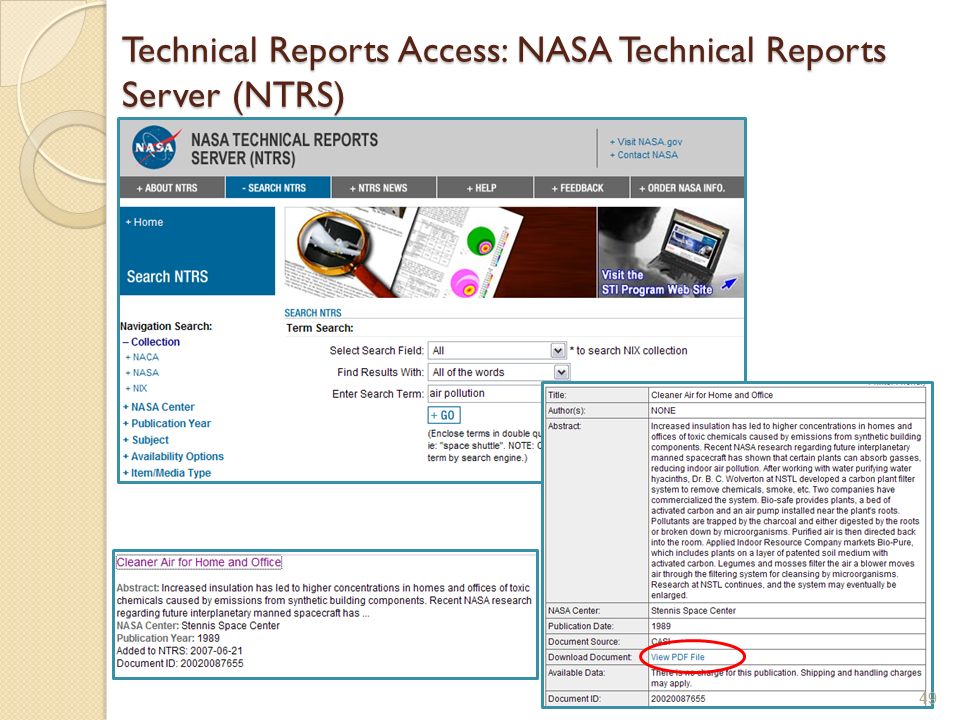
Task: Click the Visit the STI Program Web Site banner
Action: pyautogui.click(x=670, y=252)
